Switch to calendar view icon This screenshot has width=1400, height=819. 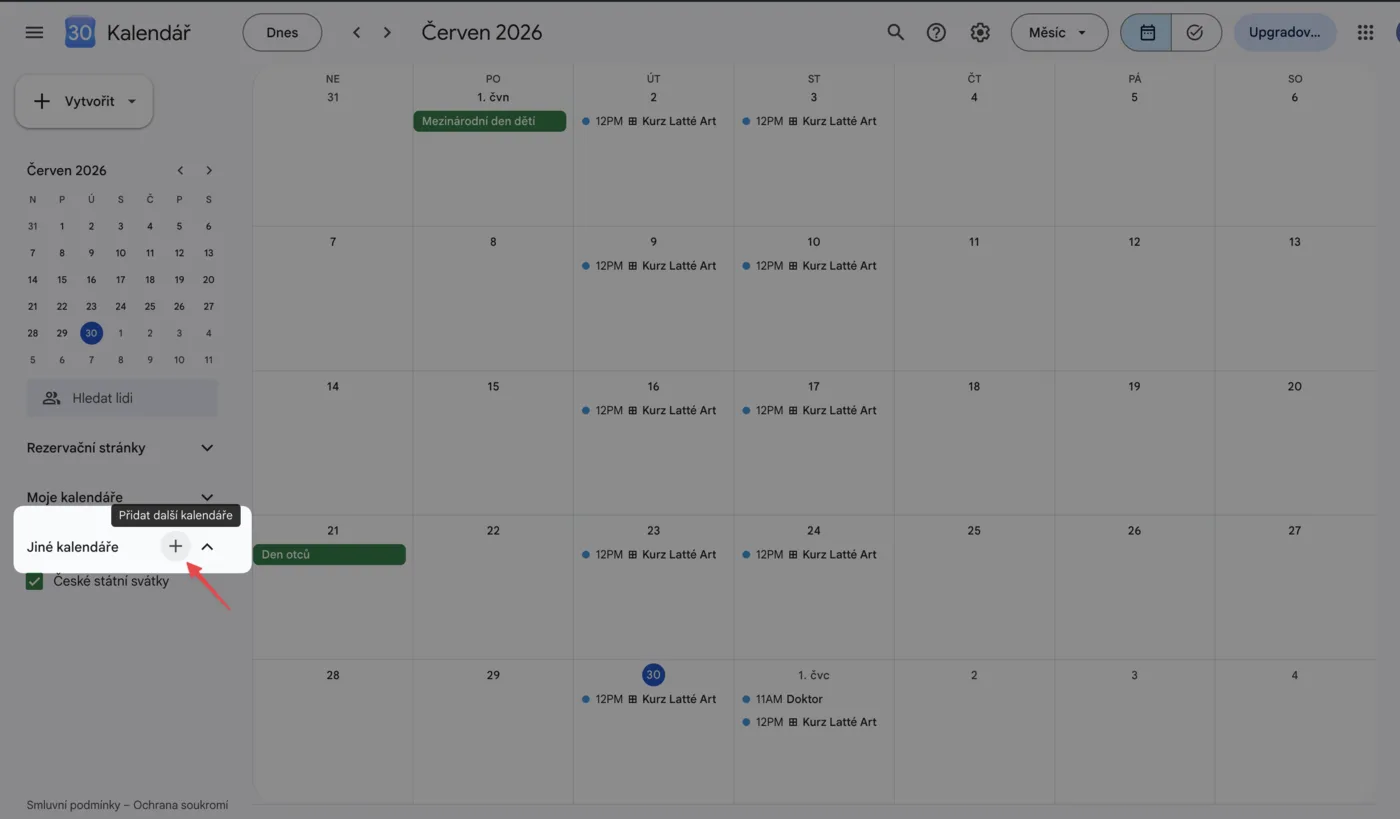[x=1147, y=32]
